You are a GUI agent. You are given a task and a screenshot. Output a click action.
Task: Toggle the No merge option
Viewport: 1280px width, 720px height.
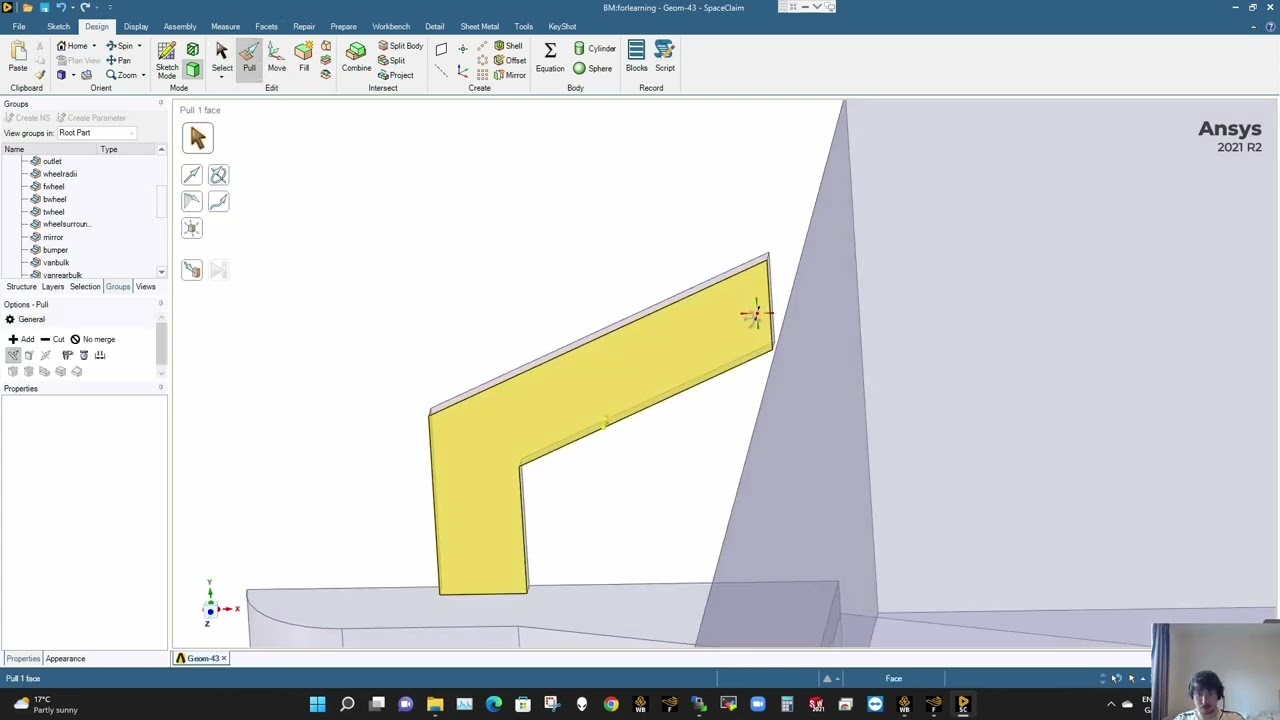coord(92,339)
